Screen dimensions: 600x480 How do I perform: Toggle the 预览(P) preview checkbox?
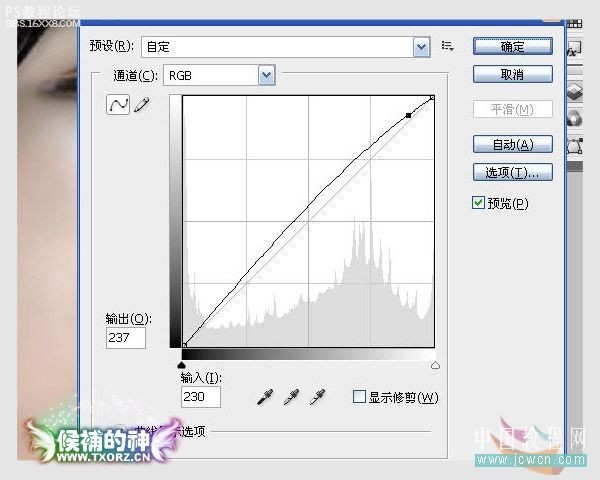tap(478, 202)
